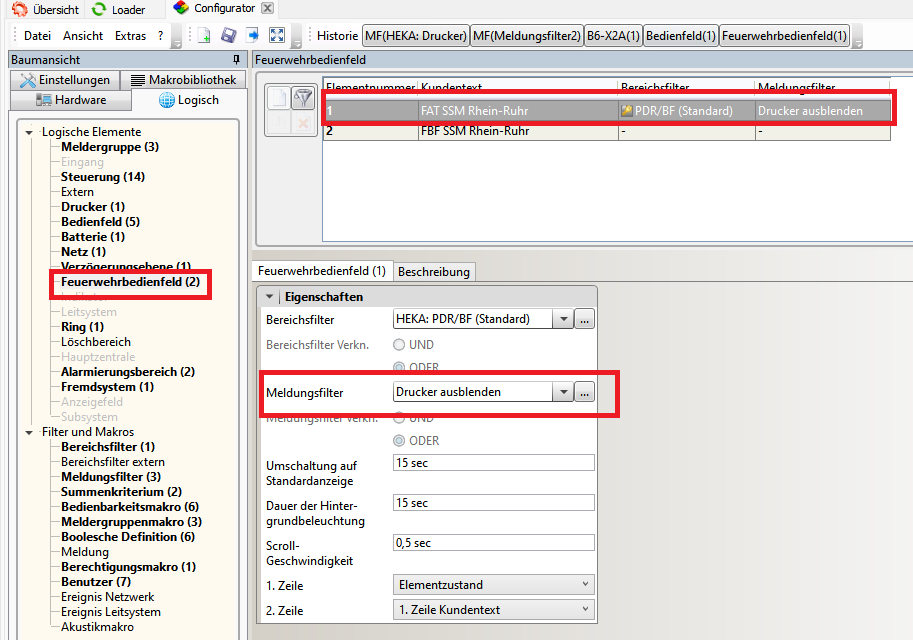The width and height of the screenshot is (913, 640).
Task: Click the ellipsis button next to Meldungsfilter
Action: 585,392
